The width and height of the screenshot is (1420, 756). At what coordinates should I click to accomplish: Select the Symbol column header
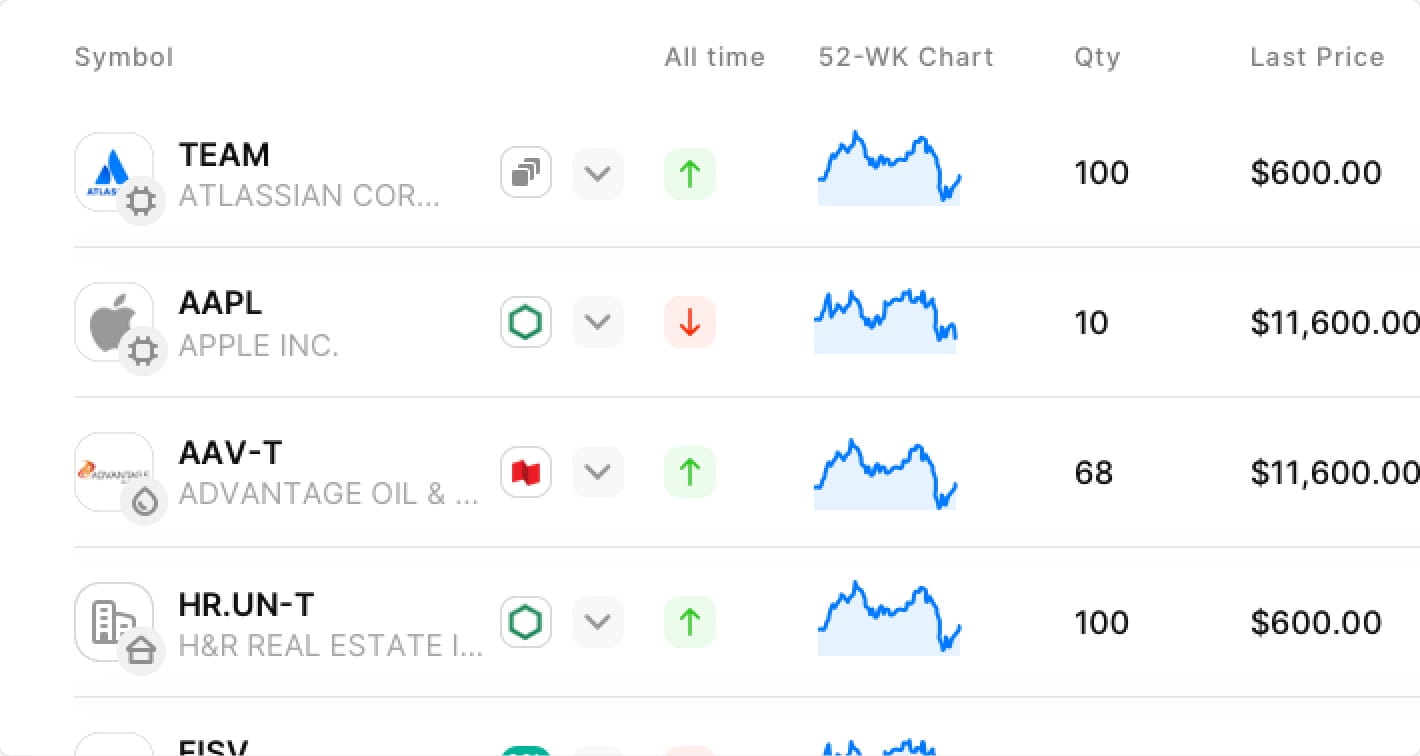coord(123,57)
